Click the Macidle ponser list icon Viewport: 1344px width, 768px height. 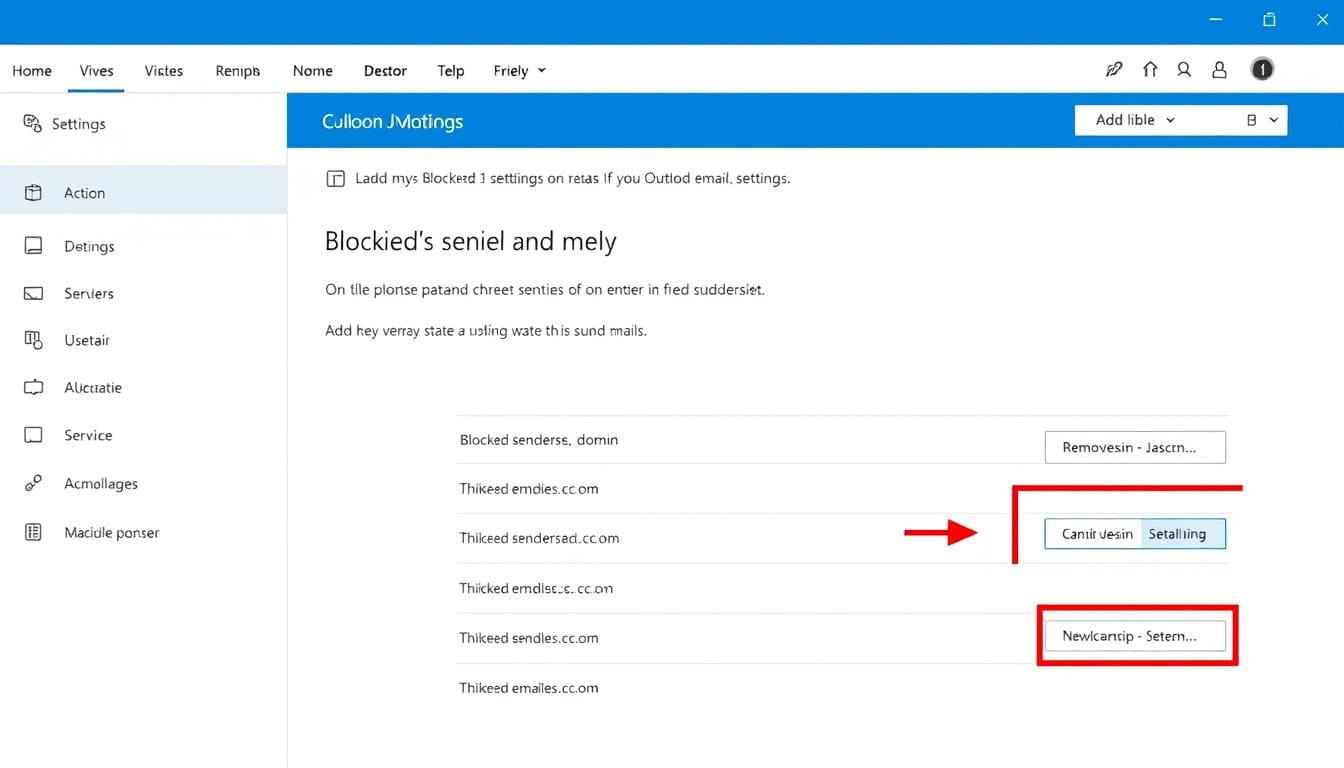33,532
